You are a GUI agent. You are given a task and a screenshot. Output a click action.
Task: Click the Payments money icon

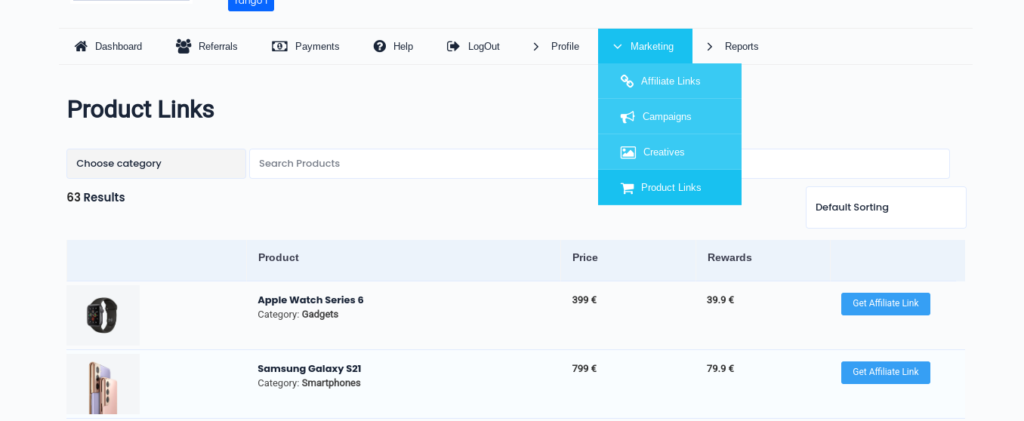point(280,46)
